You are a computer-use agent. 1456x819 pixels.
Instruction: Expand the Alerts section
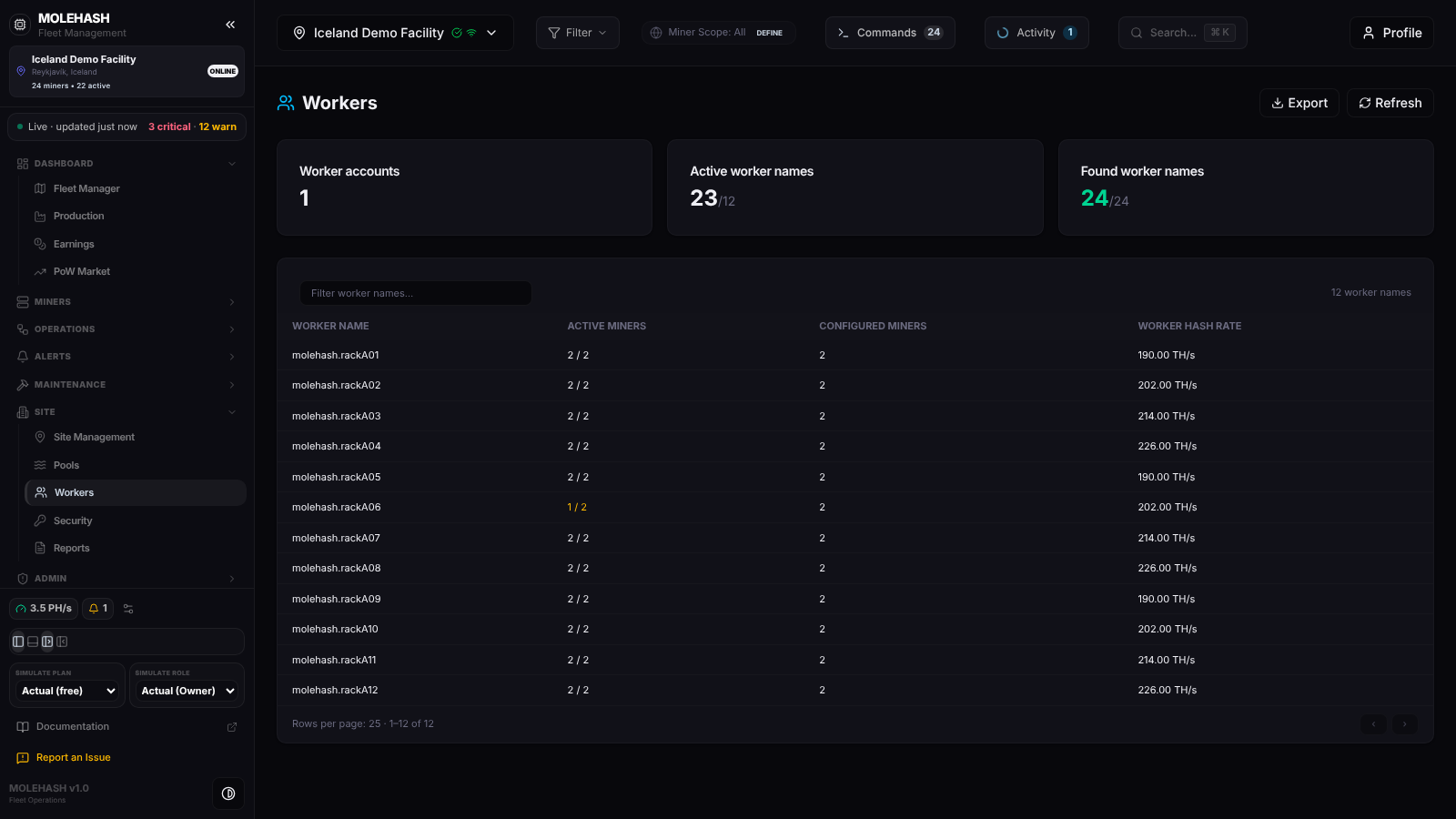(x=126, y=357)
